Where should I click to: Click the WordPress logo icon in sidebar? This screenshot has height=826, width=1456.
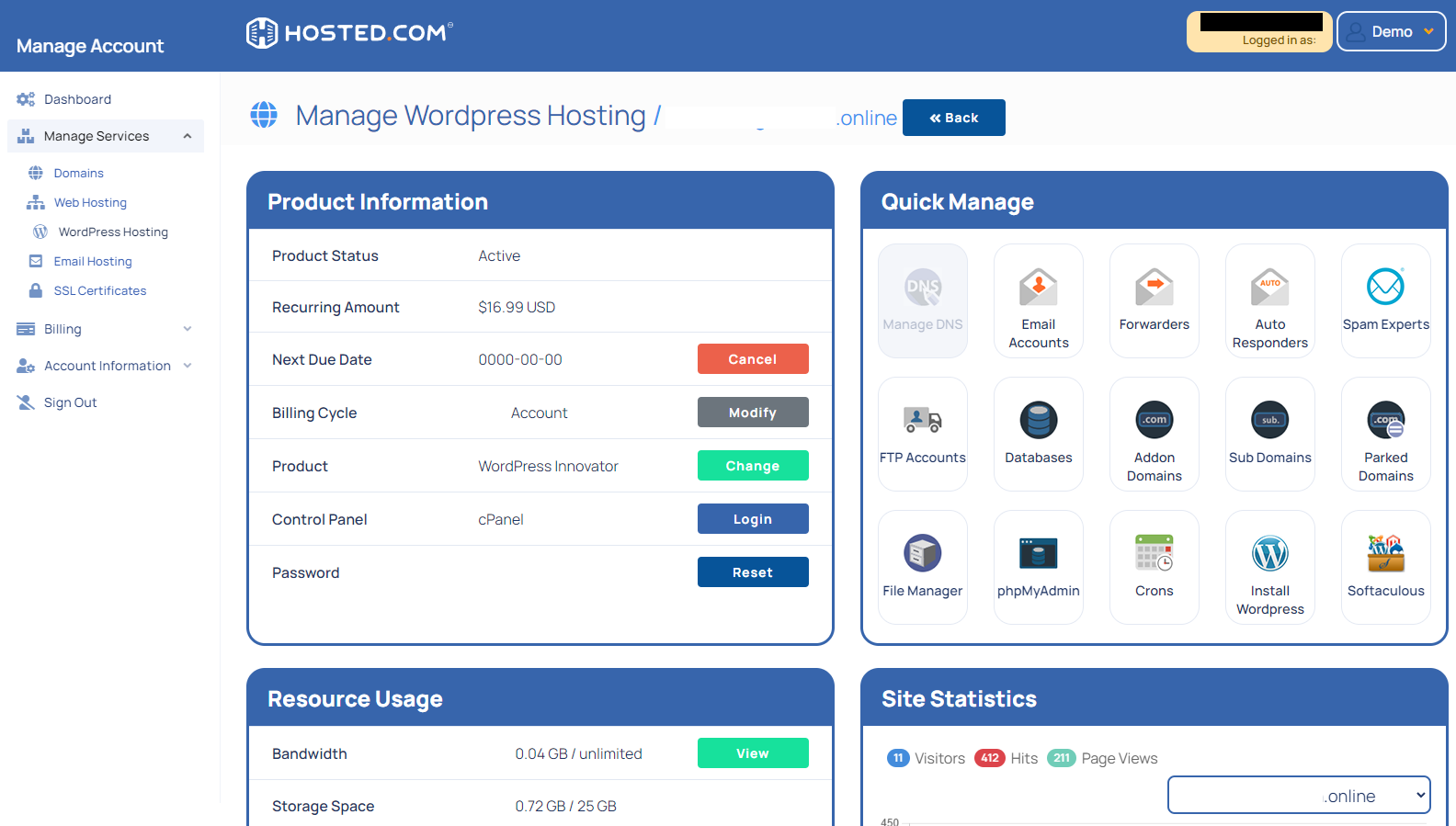(40, 232)
